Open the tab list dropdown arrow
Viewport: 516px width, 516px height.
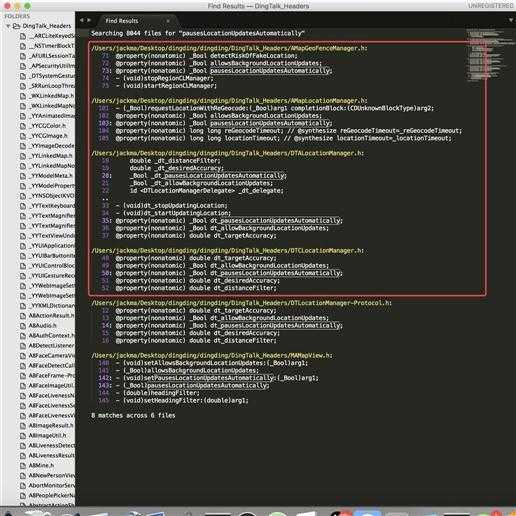click(510, 20)
